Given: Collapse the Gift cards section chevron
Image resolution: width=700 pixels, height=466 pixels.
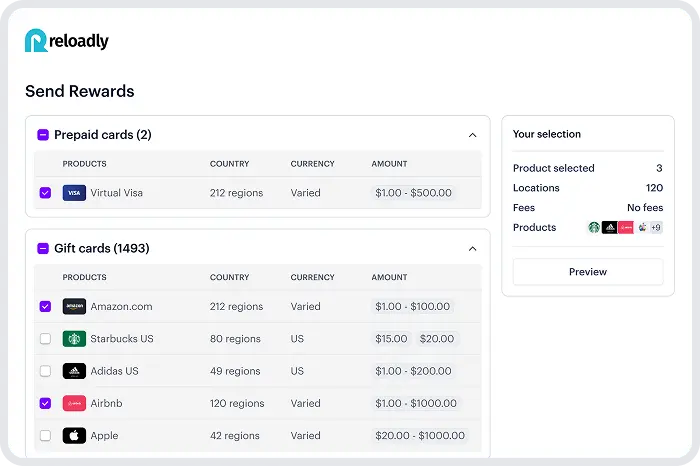Looking at the screenshot, I should point(473,249).
